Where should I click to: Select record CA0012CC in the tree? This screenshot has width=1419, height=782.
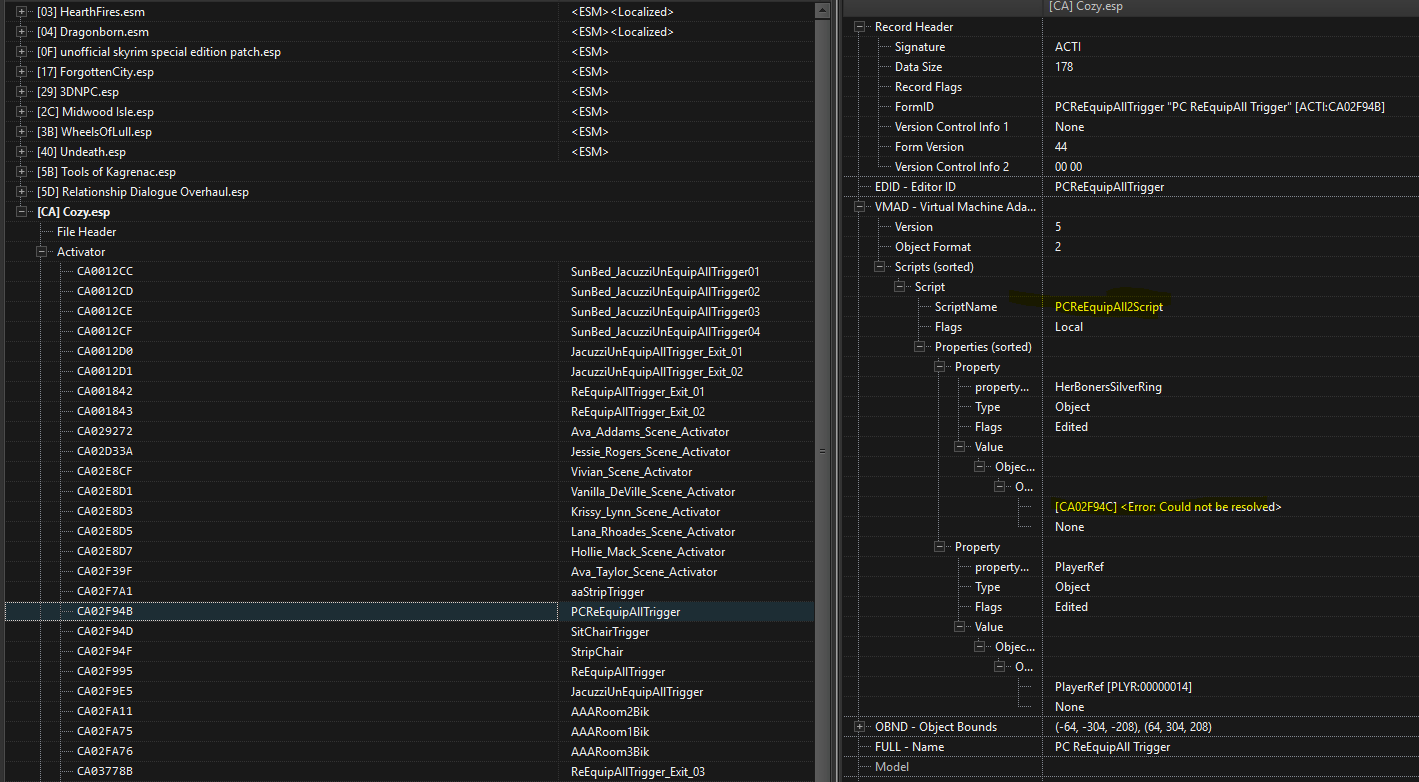click(x=105, y=272)
